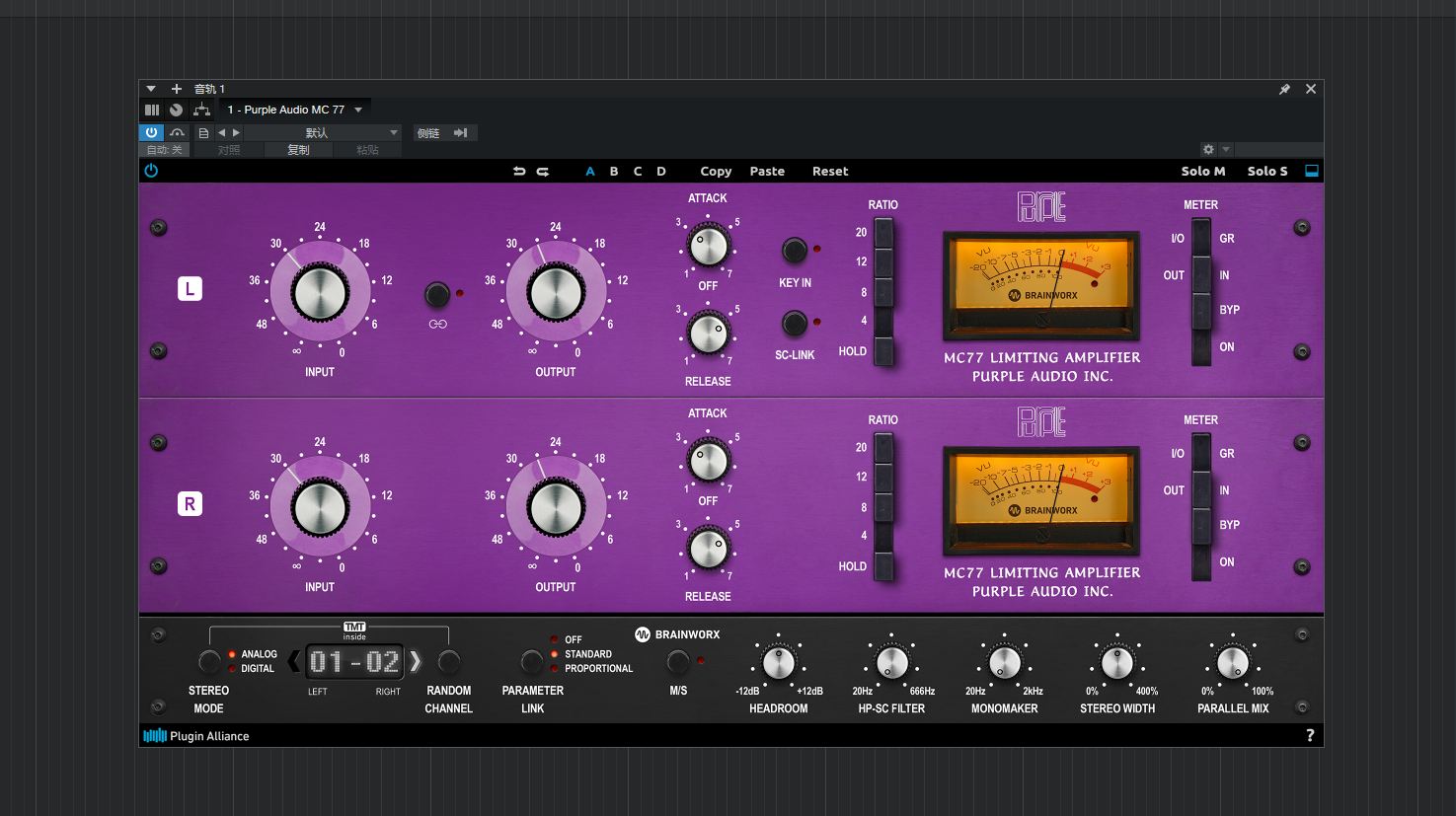Click the Reset button
The width and height of the screenshot is (1456, 816).
[829, 171]
